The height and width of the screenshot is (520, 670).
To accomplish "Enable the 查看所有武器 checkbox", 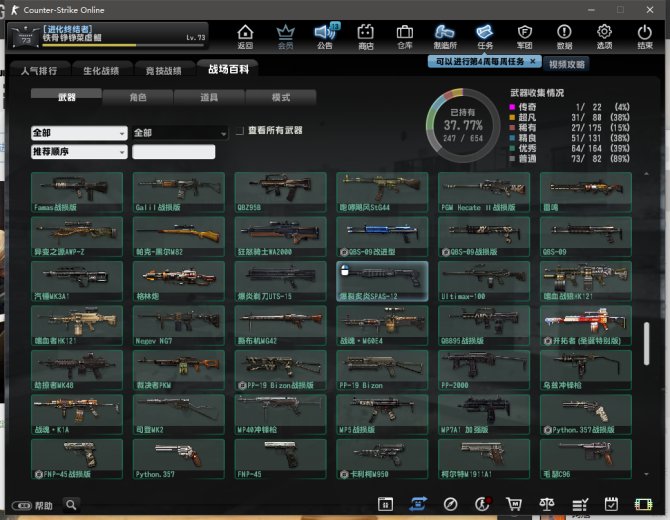I will (240, 130).
